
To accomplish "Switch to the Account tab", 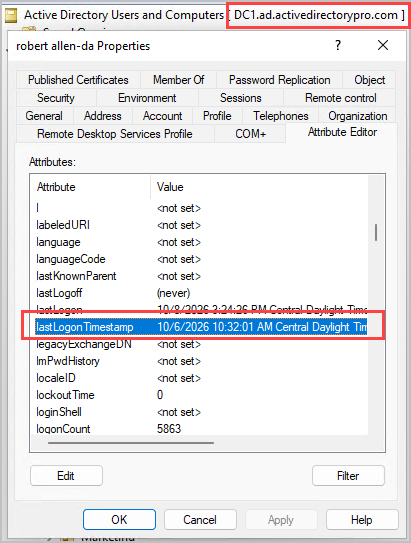I will coord(162,116).
